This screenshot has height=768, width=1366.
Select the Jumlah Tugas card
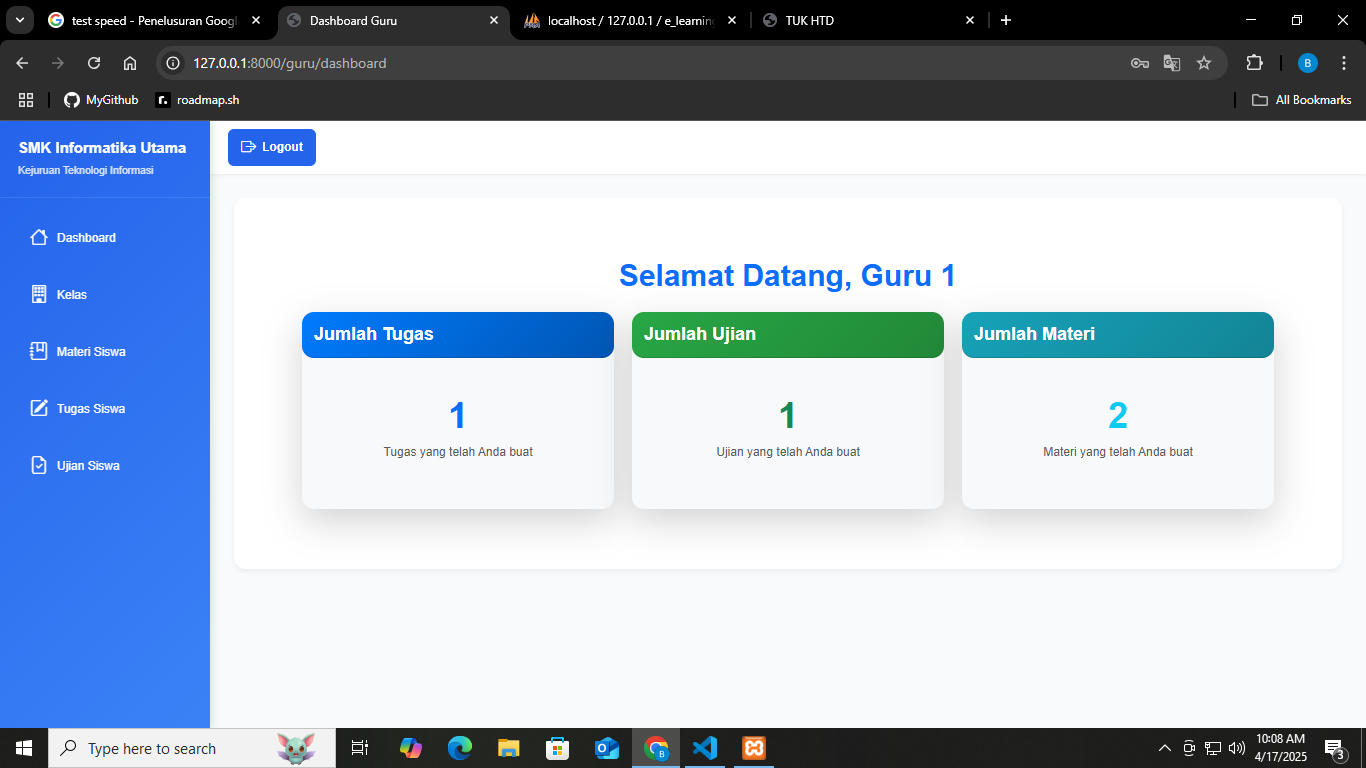(458, 410)
